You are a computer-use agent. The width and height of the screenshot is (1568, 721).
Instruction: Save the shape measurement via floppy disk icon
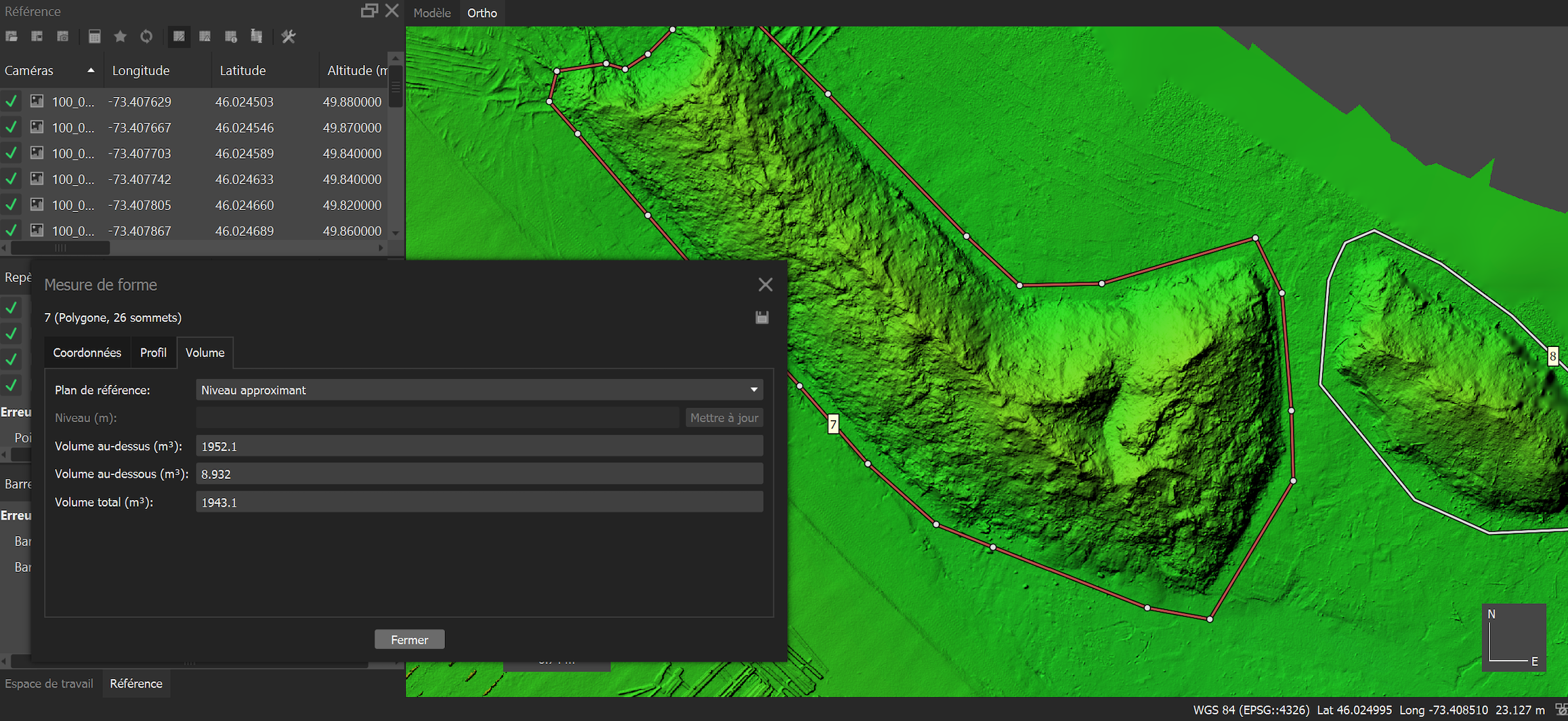pyautogui.click(x=762, y=317)
